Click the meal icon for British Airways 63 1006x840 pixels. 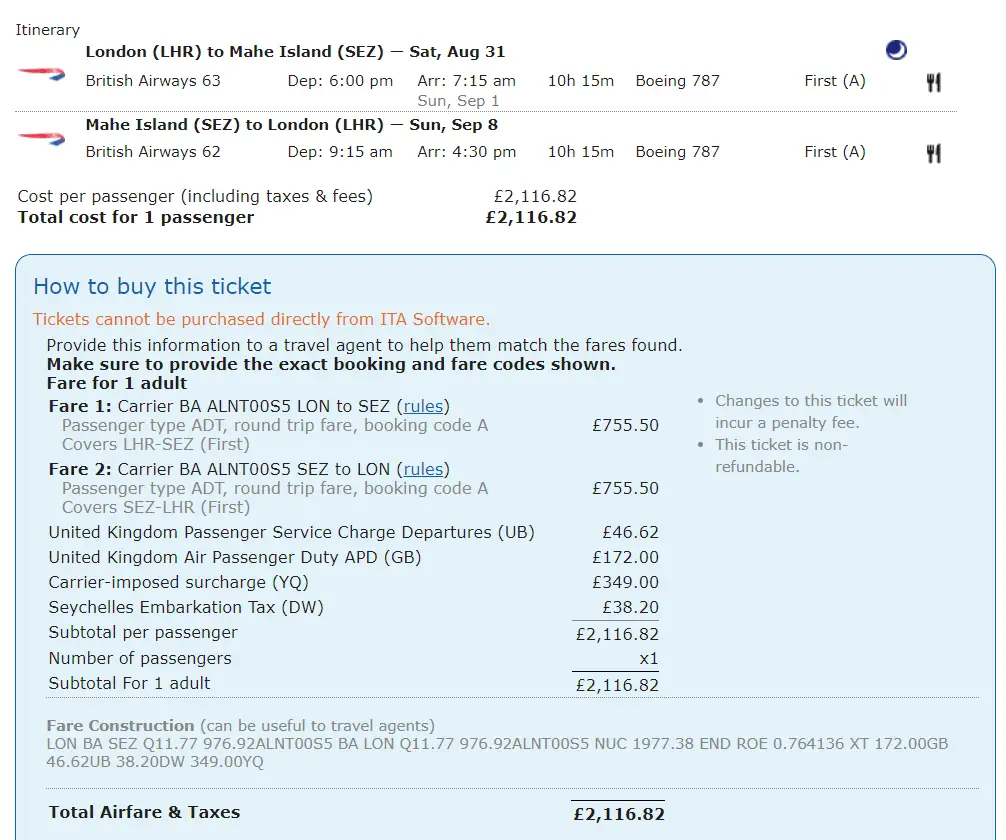pyautogui.click(x=933, y=82)
